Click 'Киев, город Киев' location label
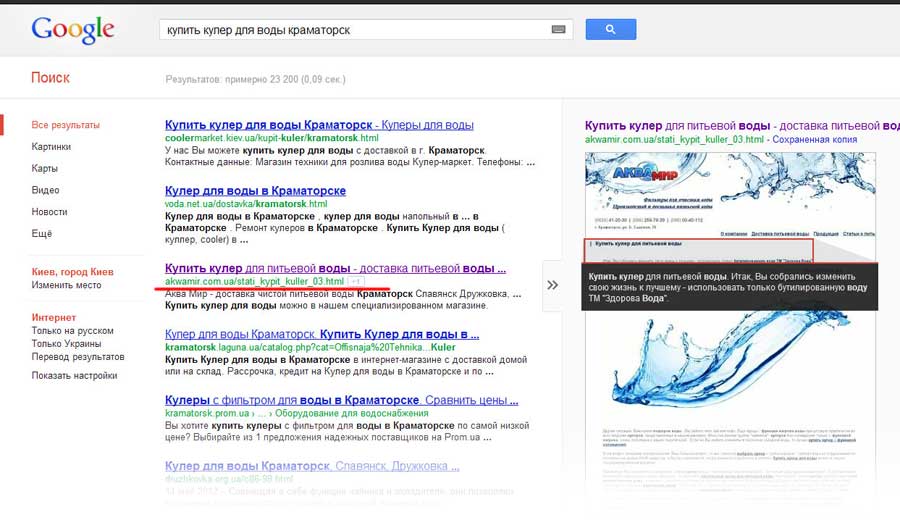900x520 pixels. (72, 272)
